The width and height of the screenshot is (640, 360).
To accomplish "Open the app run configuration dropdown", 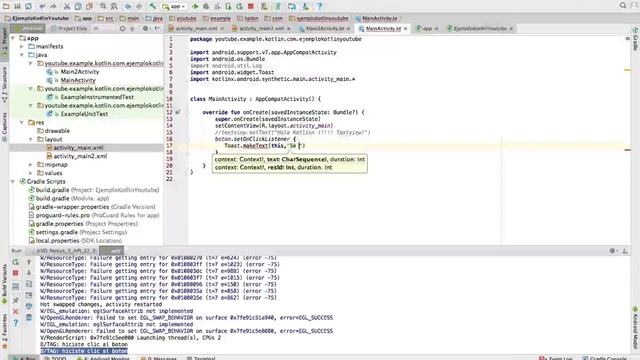I will 174,6.
